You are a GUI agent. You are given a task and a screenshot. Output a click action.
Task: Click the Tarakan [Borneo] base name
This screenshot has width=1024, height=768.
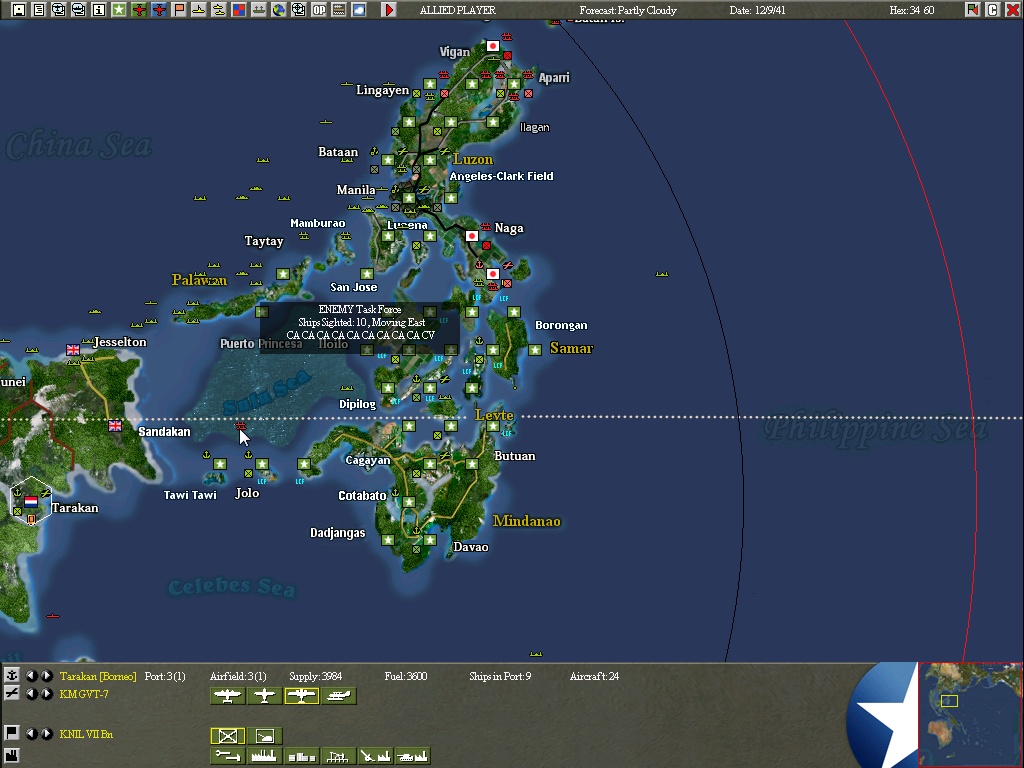coord(98,676)
